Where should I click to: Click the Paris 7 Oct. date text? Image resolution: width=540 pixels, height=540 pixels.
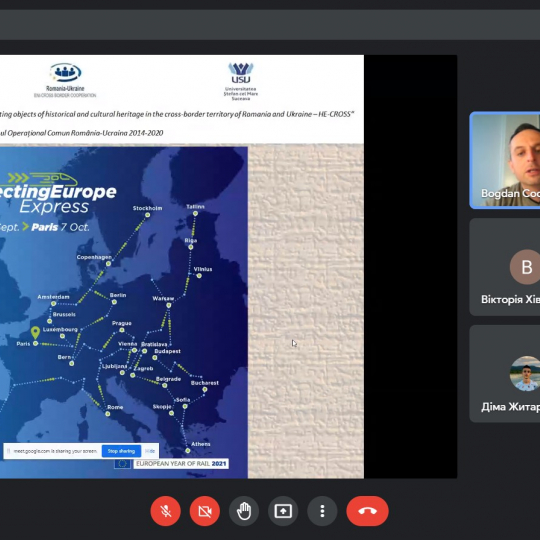pyautogui.click(x=60, y=227)
